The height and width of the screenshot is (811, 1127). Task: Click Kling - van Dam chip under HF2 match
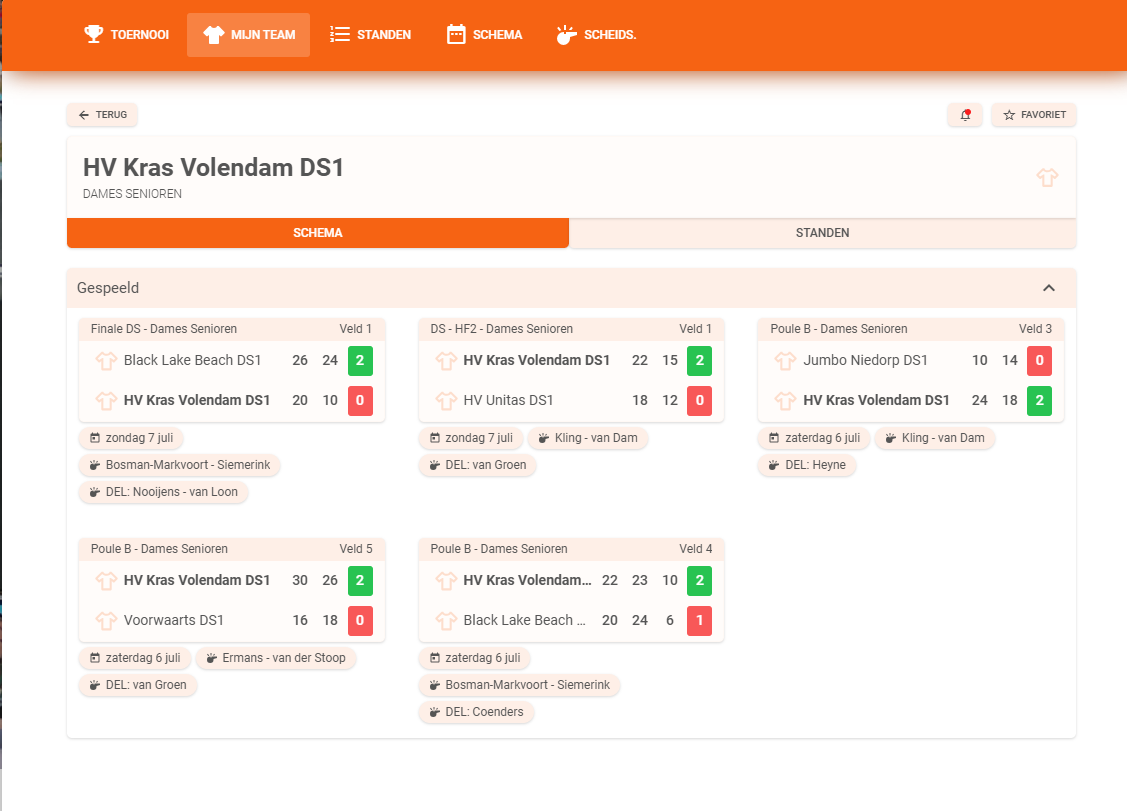[588, 438]
